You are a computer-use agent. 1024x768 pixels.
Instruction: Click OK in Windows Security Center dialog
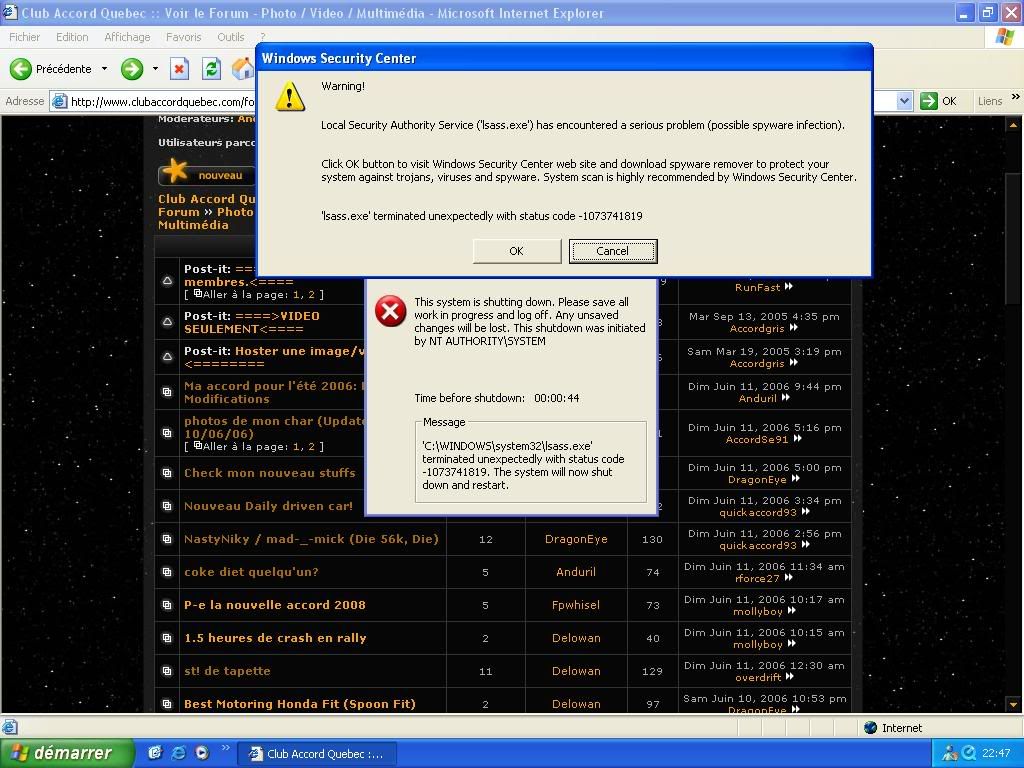pyautogui.click(x=517, y=251)
